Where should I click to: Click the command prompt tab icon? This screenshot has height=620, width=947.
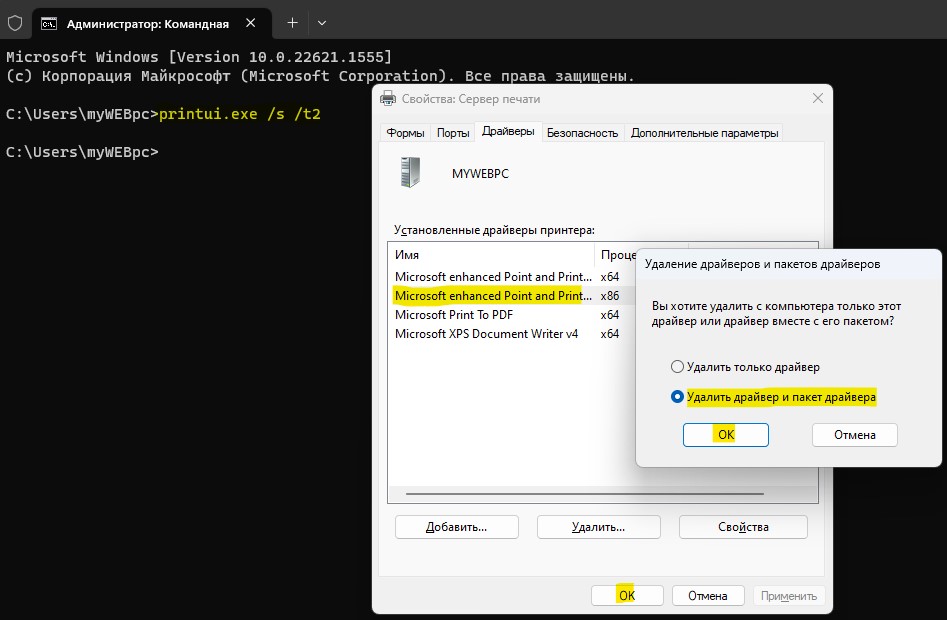[49, 24]
